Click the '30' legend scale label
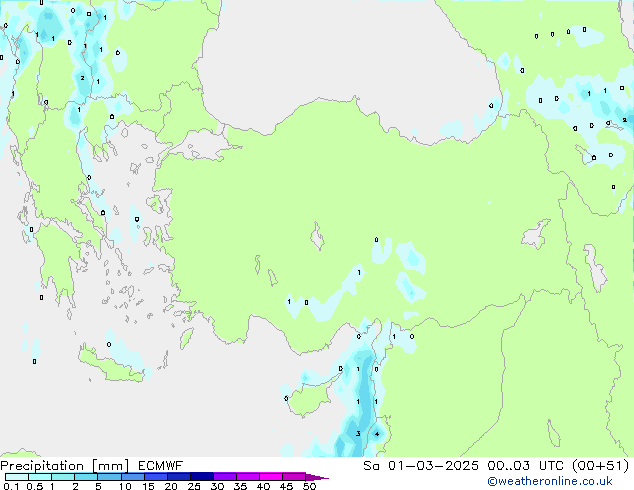The width and height of the screenshot is (634, 490). click(x=217, y=486)
